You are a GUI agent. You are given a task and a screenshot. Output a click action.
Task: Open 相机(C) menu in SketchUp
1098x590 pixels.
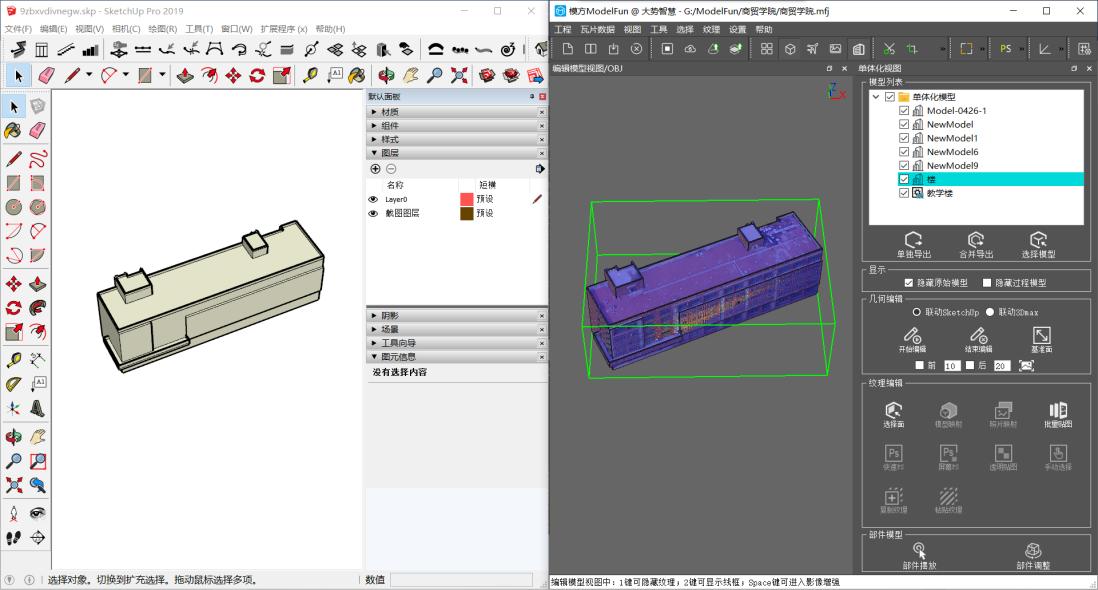coord(126,29)
